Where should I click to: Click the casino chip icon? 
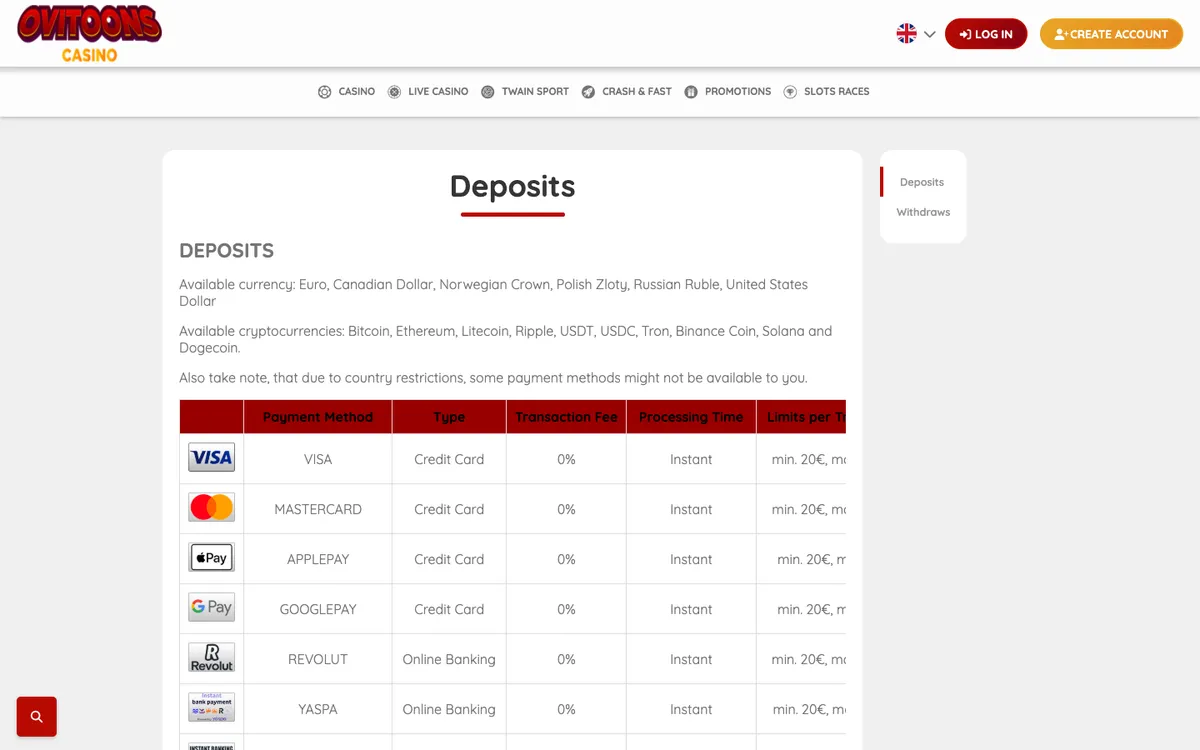[324, 92]
